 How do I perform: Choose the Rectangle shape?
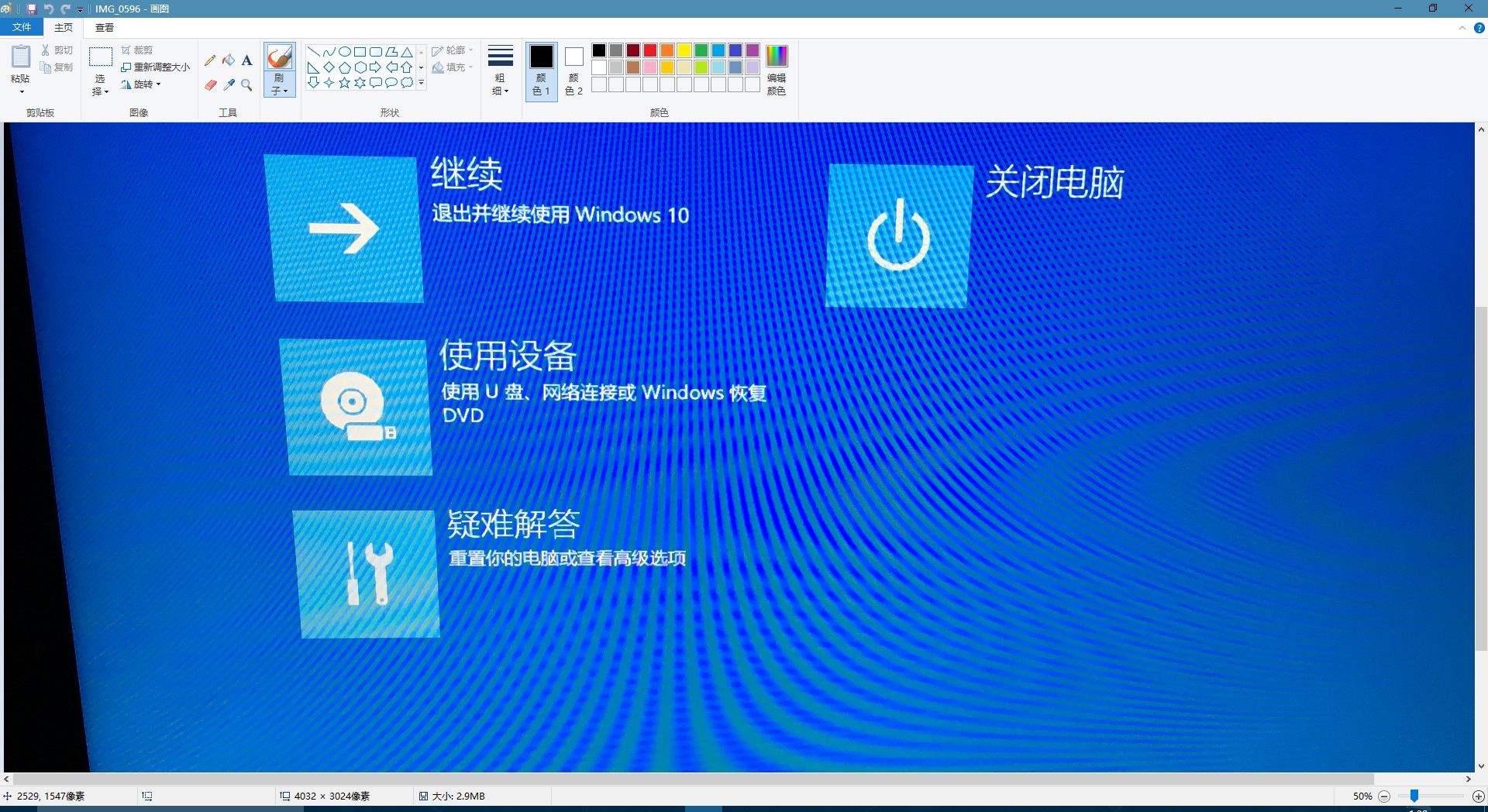pyautogui.click(x=360, y=52)
